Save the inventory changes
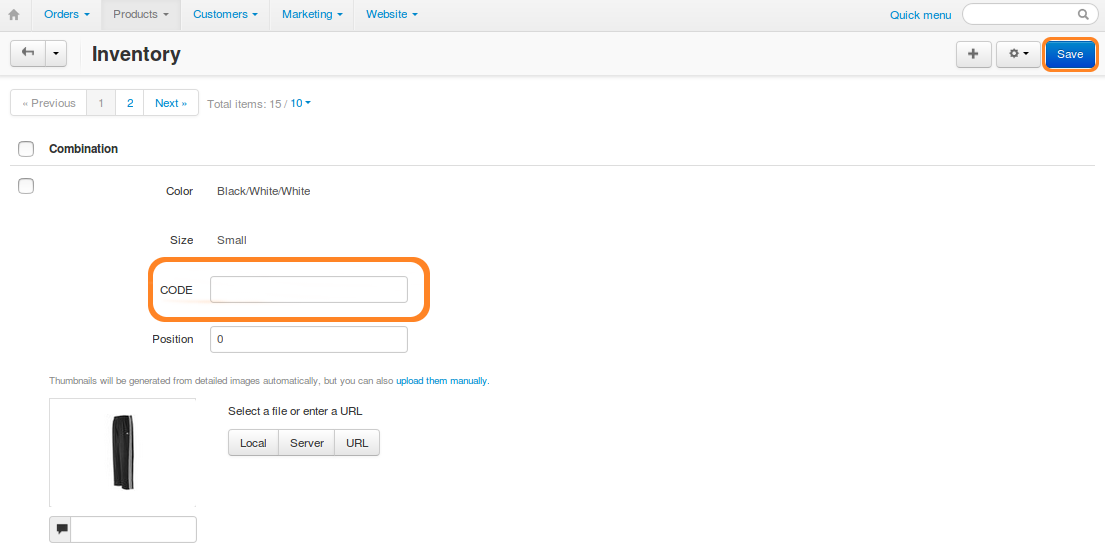This screenshot has width=1105, height=550. [x=1070, y=54]
